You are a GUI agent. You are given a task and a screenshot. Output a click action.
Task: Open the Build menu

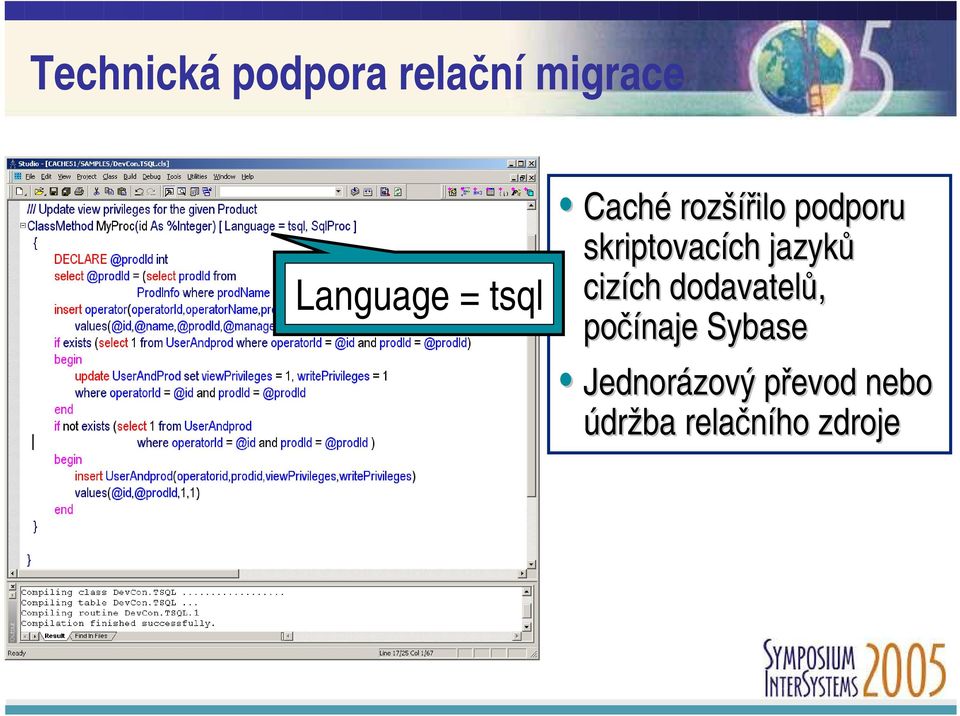point(130,176)
